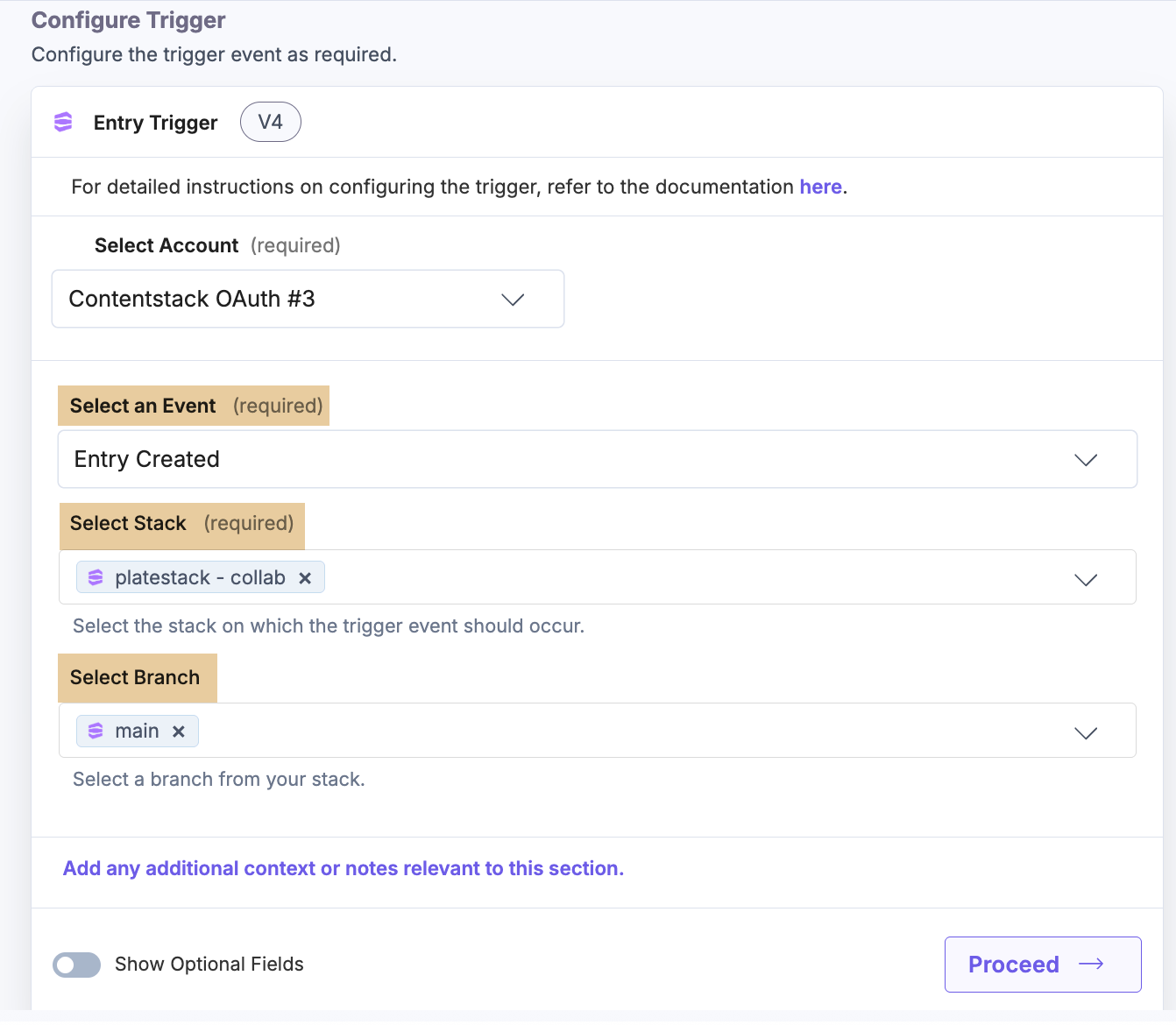Click the arrow icon on Proceed

pyautogui.click(x=1091, y=964)
